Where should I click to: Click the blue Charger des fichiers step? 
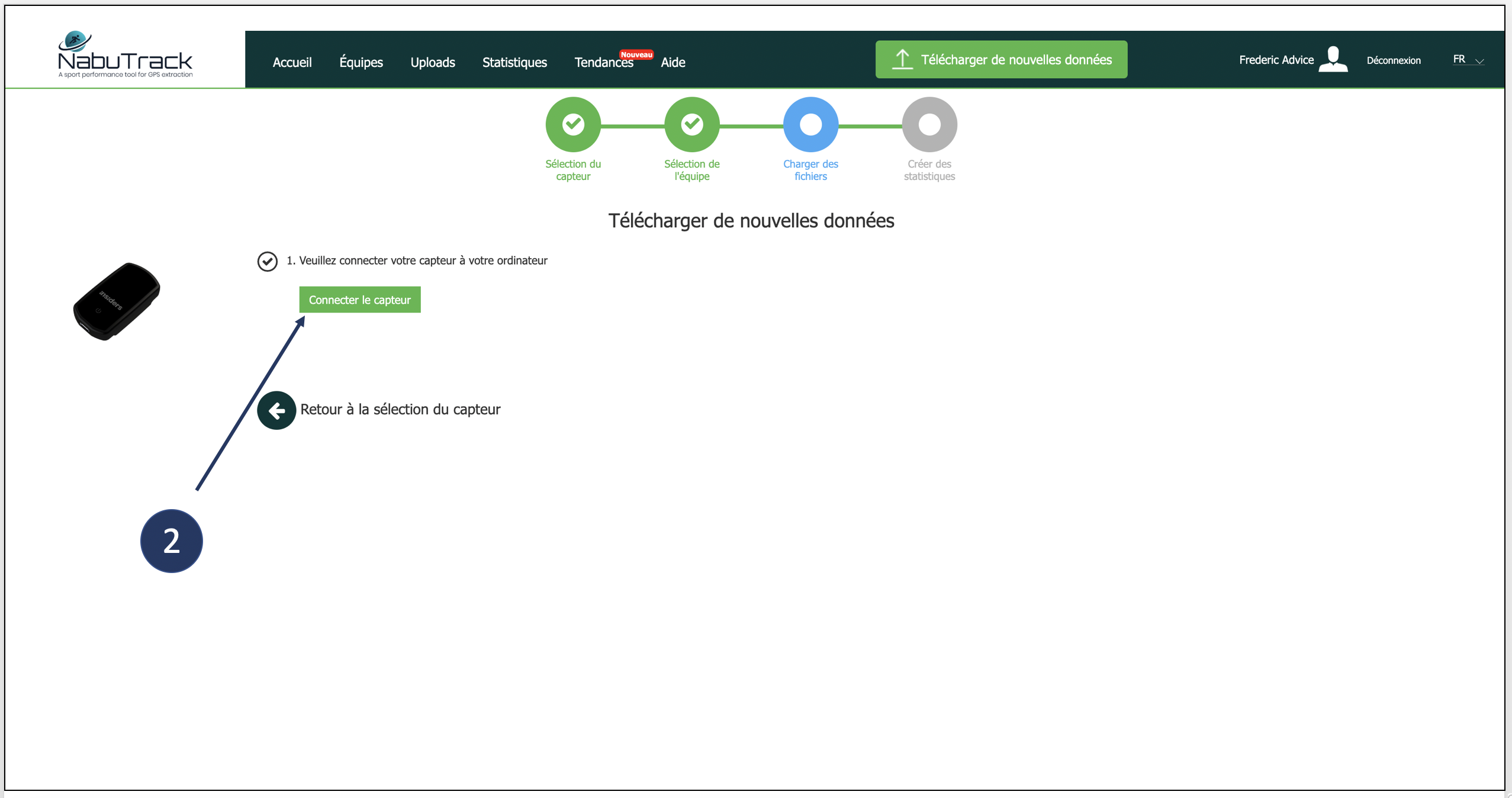[x=810, y=124]
